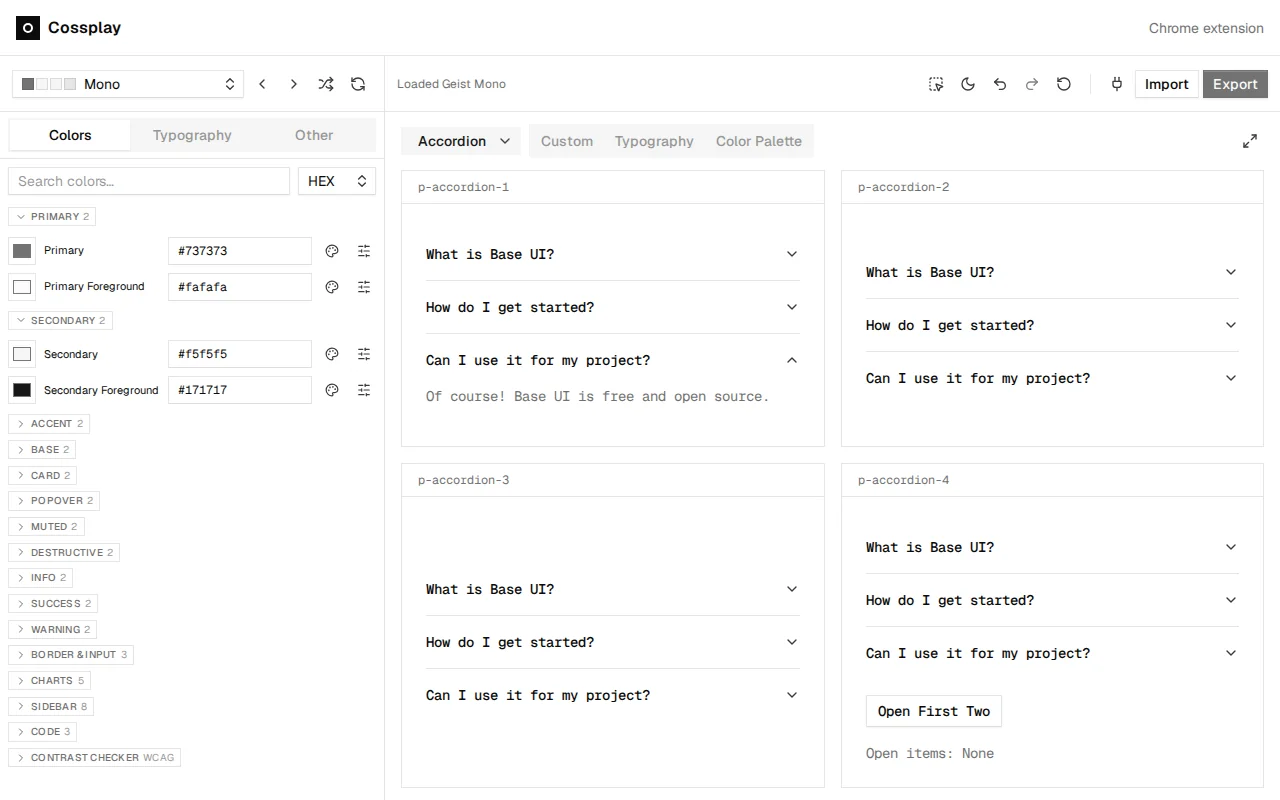
Task: Activate the element inspector selection icon
Action: pyautogui.click(x=936, y=84)
